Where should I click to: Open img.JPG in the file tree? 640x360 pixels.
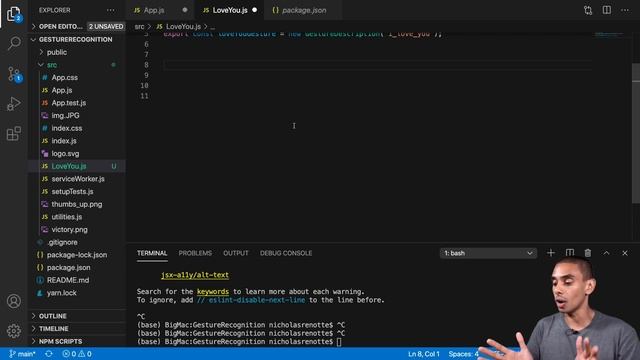click(65, 116)
